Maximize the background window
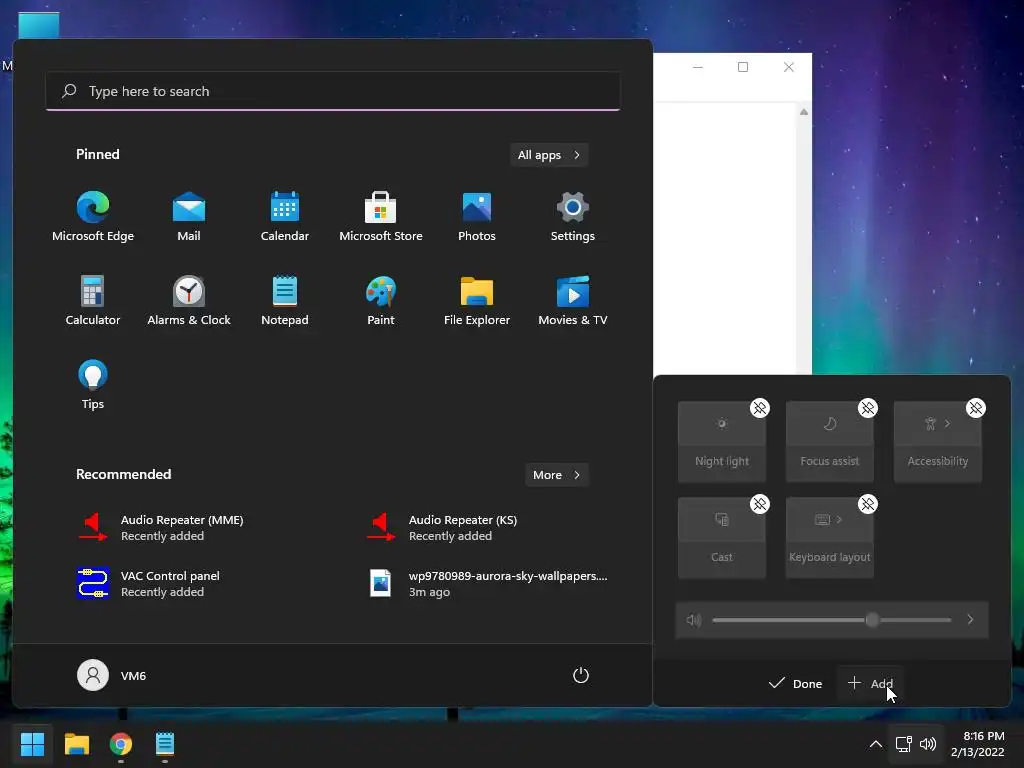Viewport: 1024px width, 768px height. click(743, 67)
